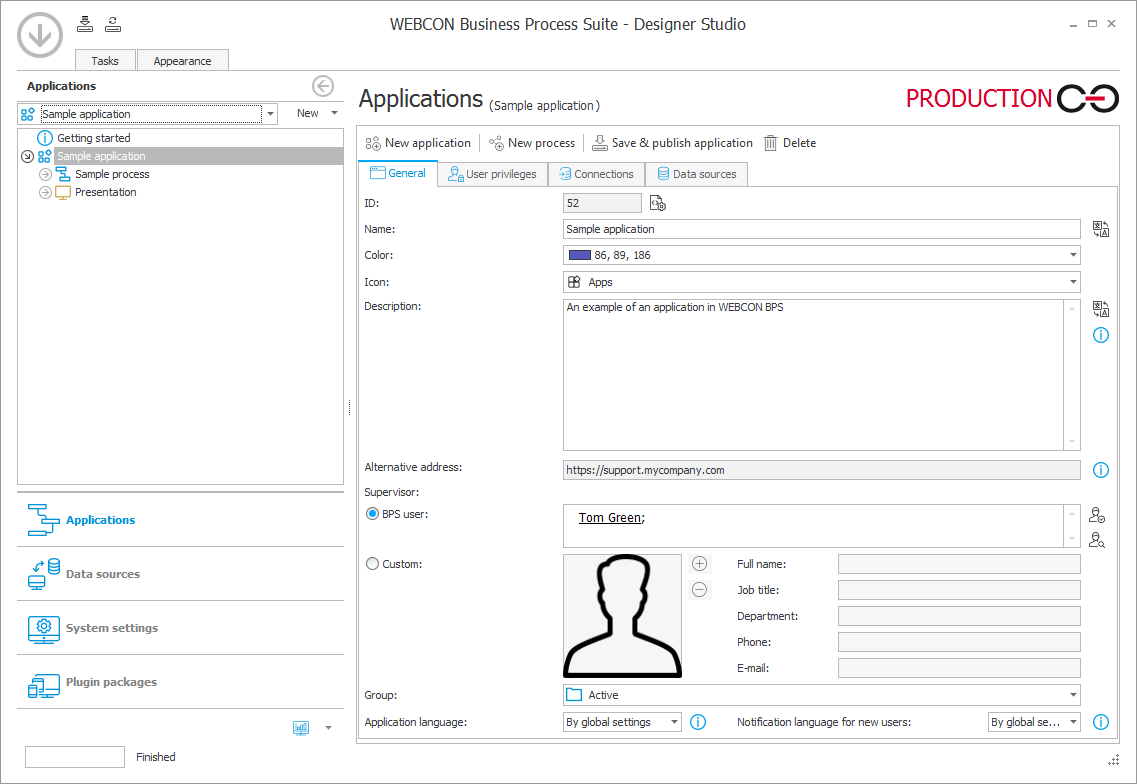
Task: Click the resize grip dots at bottom right
Action: pos(1114,760)
